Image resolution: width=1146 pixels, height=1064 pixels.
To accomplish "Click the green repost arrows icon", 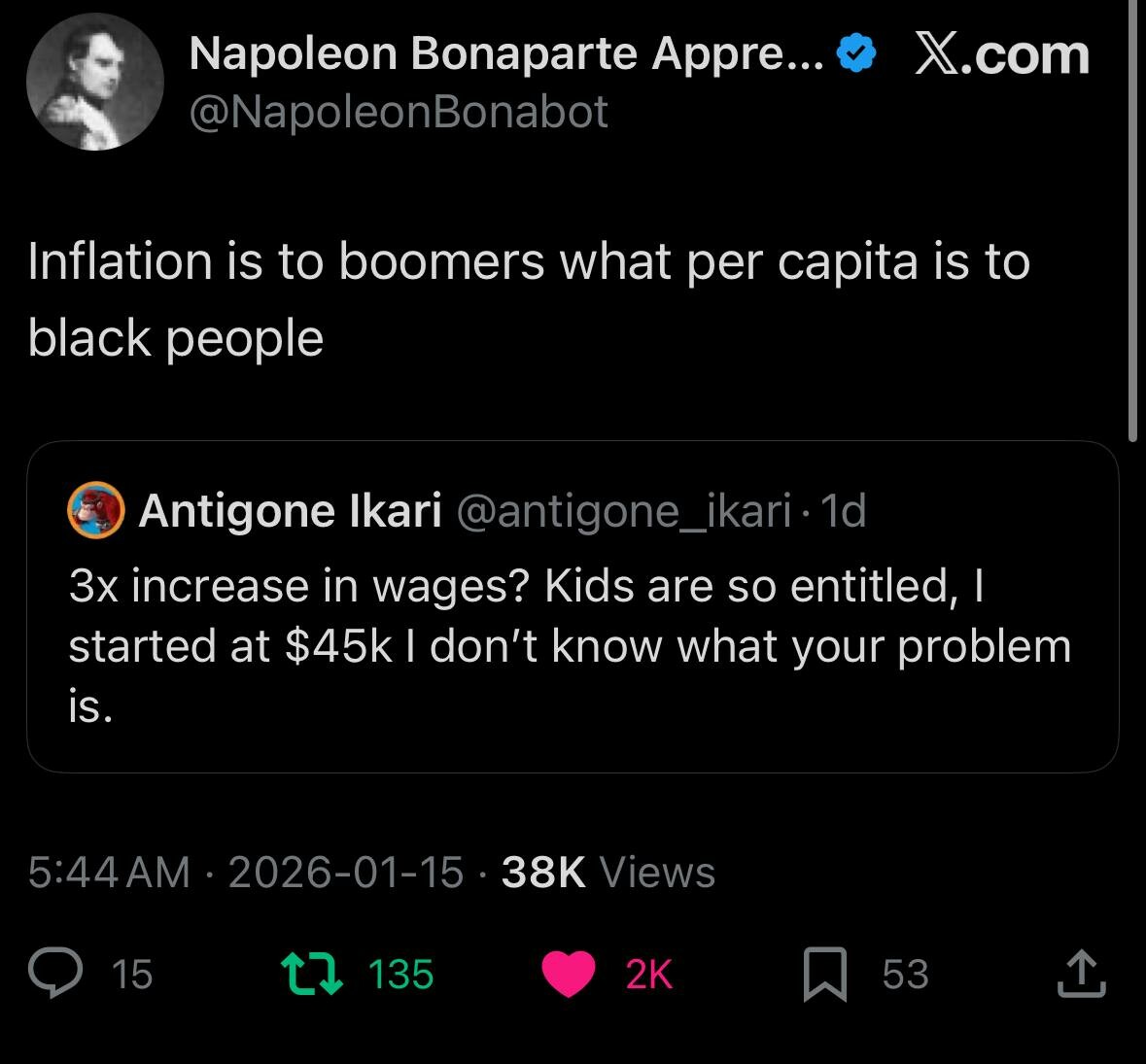I will [310, 974].
